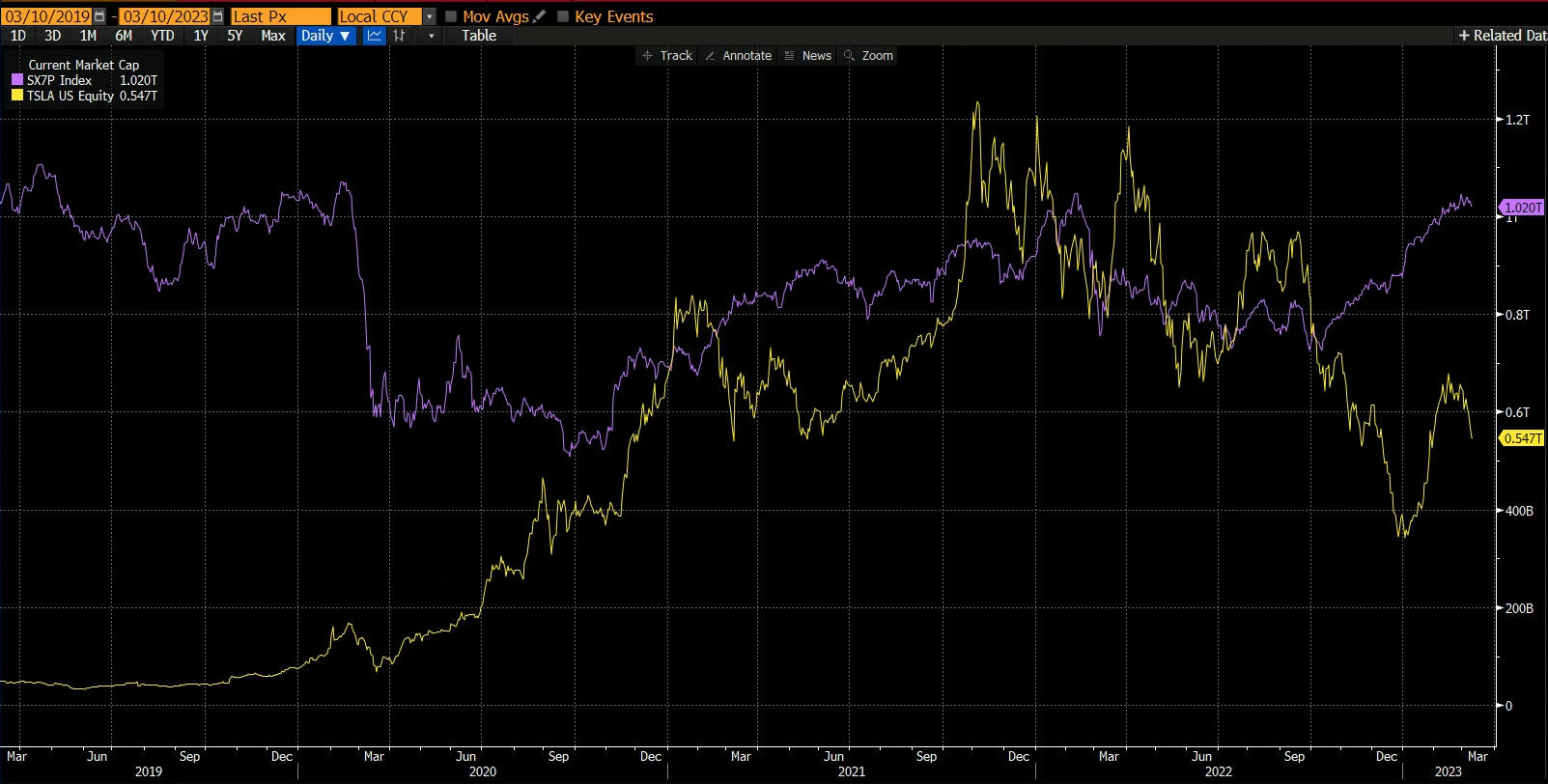
Task: Expand the chart type options arrow
Action: click(431, 36)
